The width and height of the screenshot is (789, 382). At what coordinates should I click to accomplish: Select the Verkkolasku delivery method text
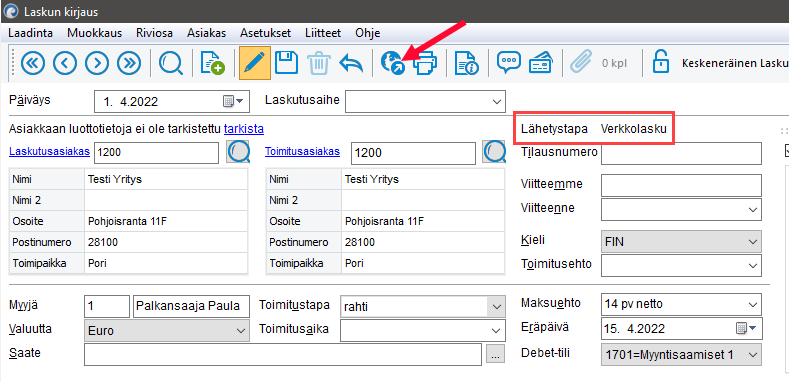click(x=634, y=129)
